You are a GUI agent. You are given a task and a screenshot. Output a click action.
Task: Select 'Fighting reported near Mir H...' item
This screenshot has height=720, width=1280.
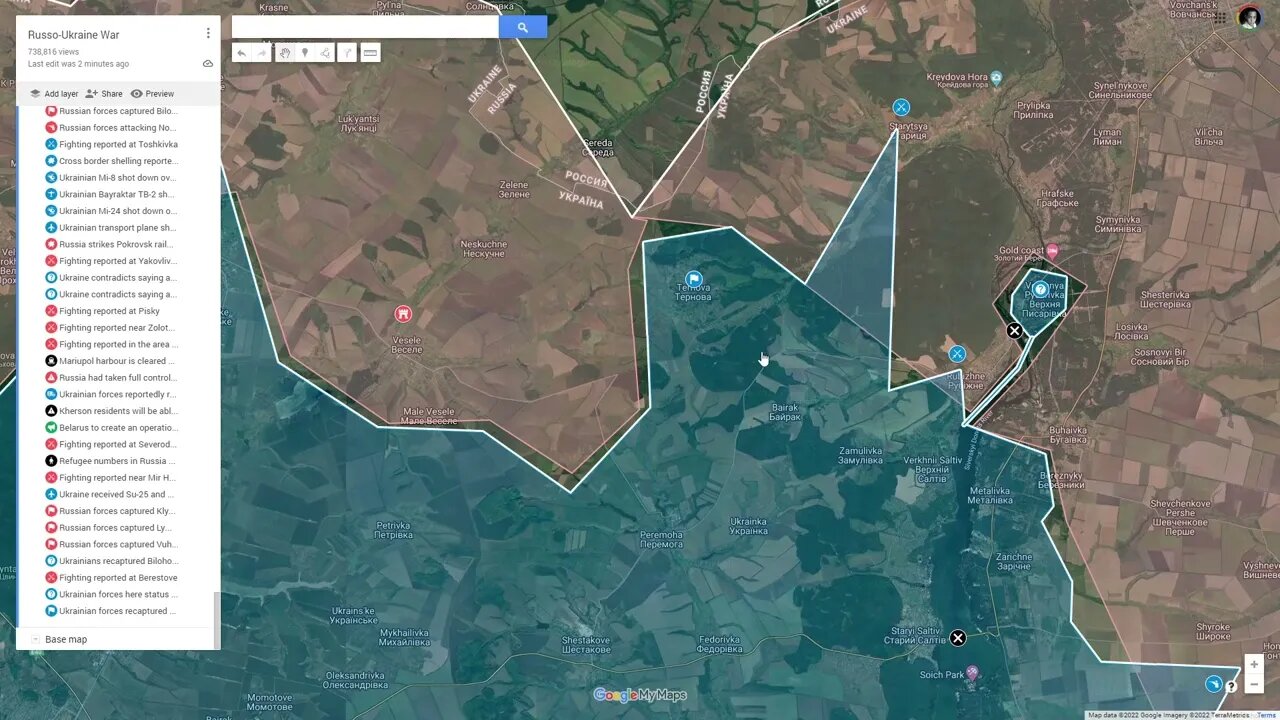click(x=111, y=478)
